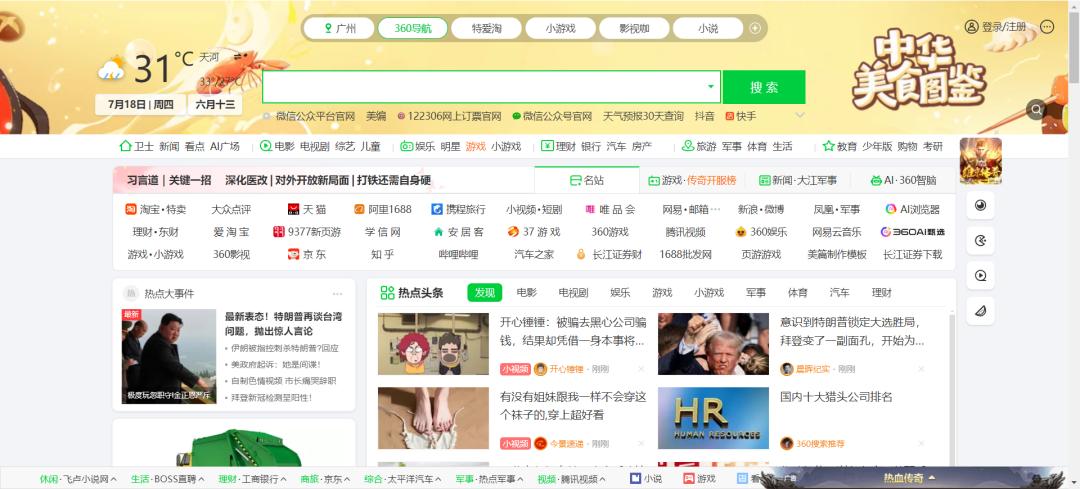Click the 热点头条 green grid icon
1080x489 pixels.
tap(387, 293)
